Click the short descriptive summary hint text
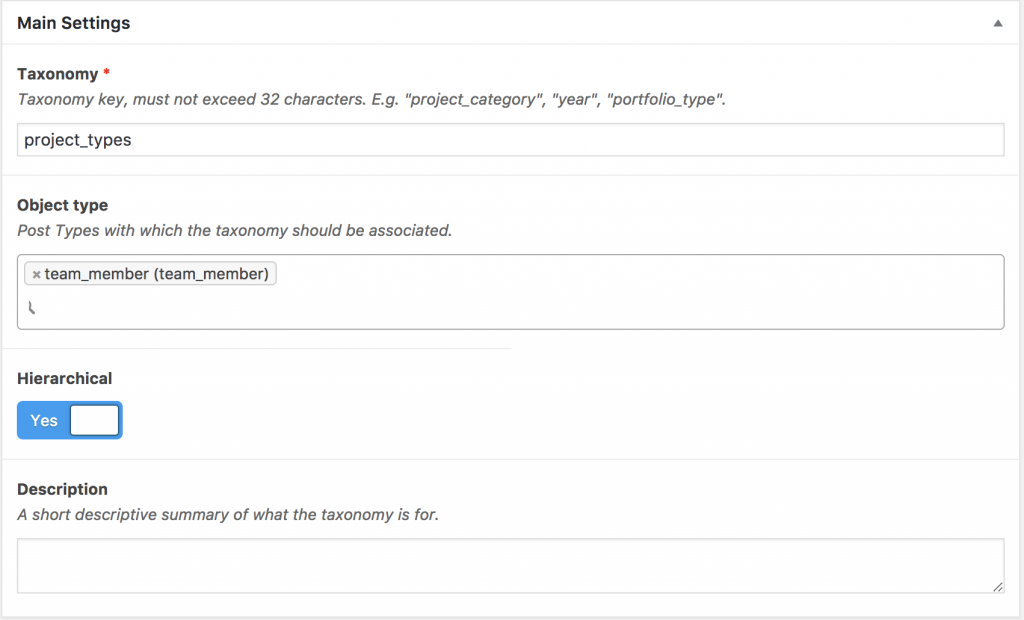Viewport: 1024px width, 620px height. [228, 515]
